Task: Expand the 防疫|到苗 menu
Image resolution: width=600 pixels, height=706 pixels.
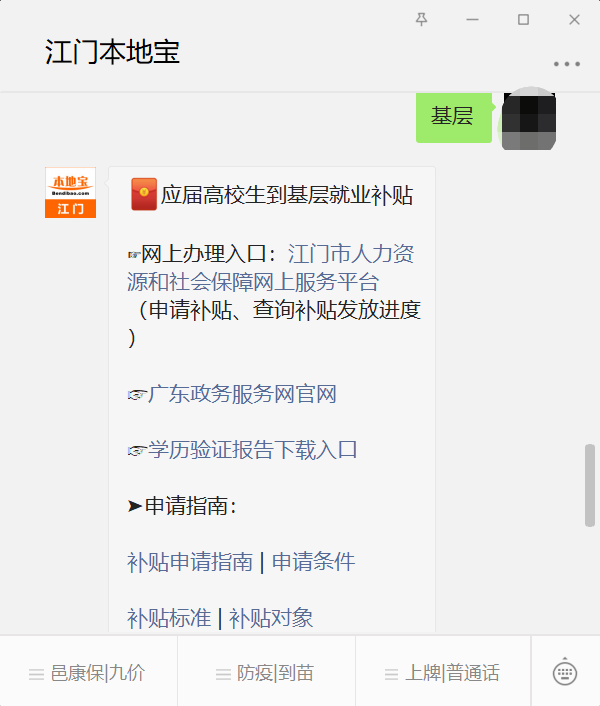Action: (266, 673)
